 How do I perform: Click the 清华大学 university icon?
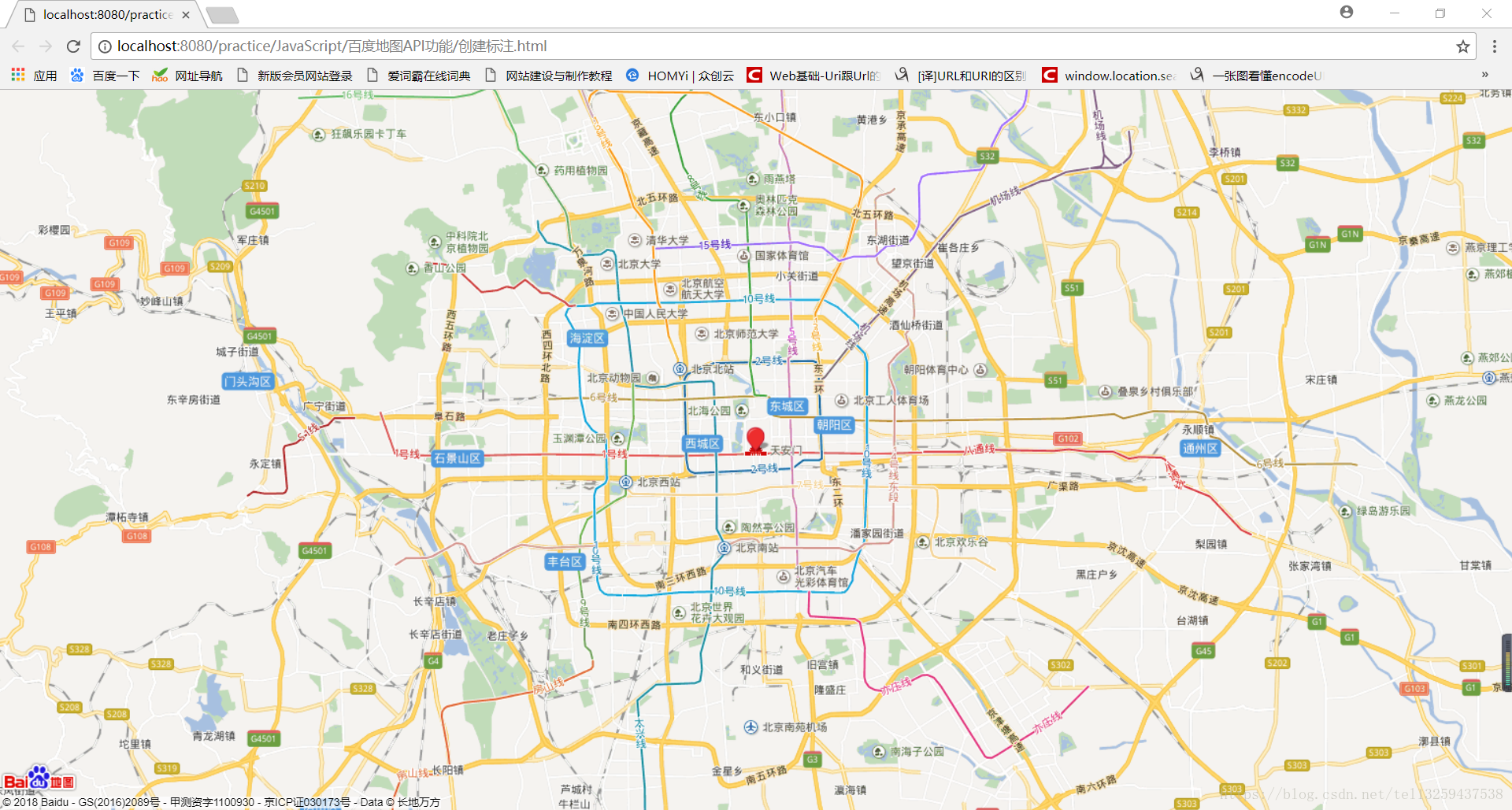pyautogui.click(x=635, y=240)
